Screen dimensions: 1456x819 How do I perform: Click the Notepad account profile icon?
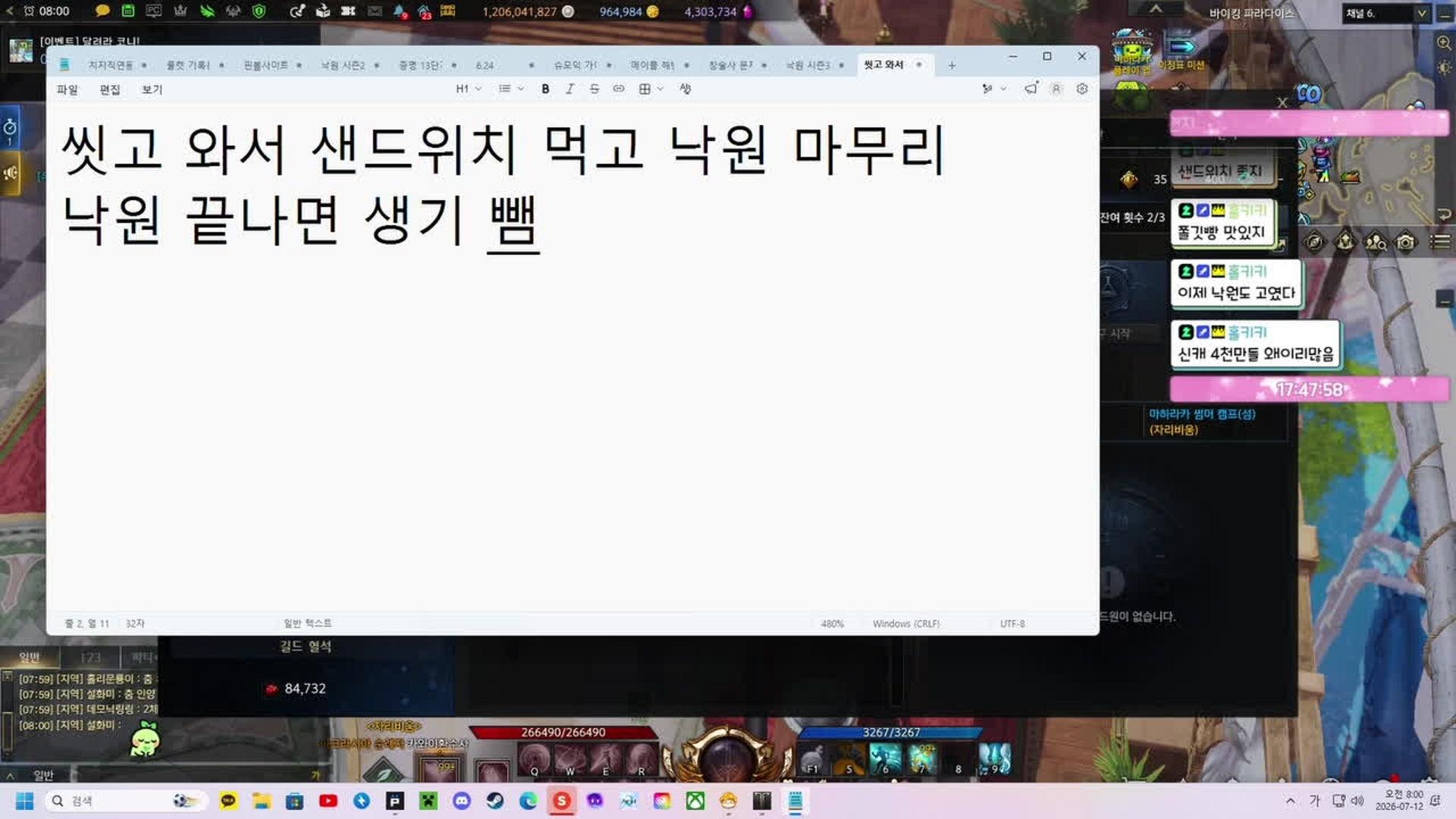[1056, 89]
